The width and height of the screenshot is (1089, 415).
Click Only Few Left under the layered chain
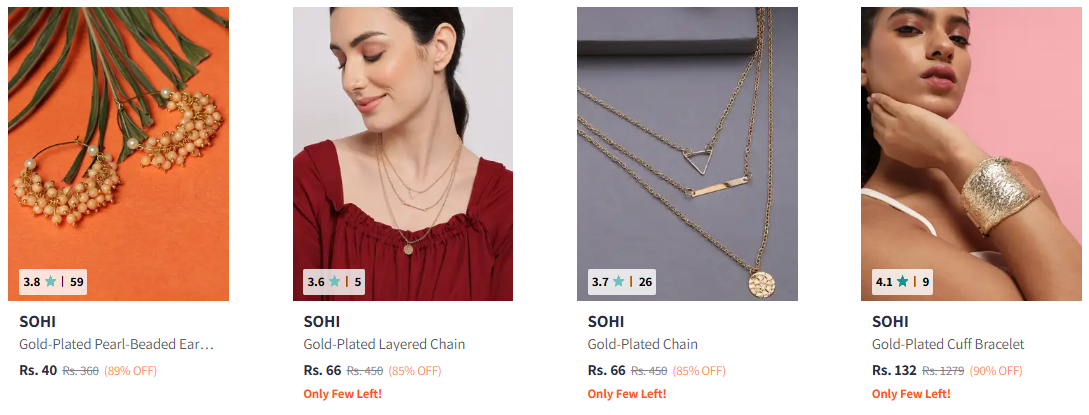point(342,394)
